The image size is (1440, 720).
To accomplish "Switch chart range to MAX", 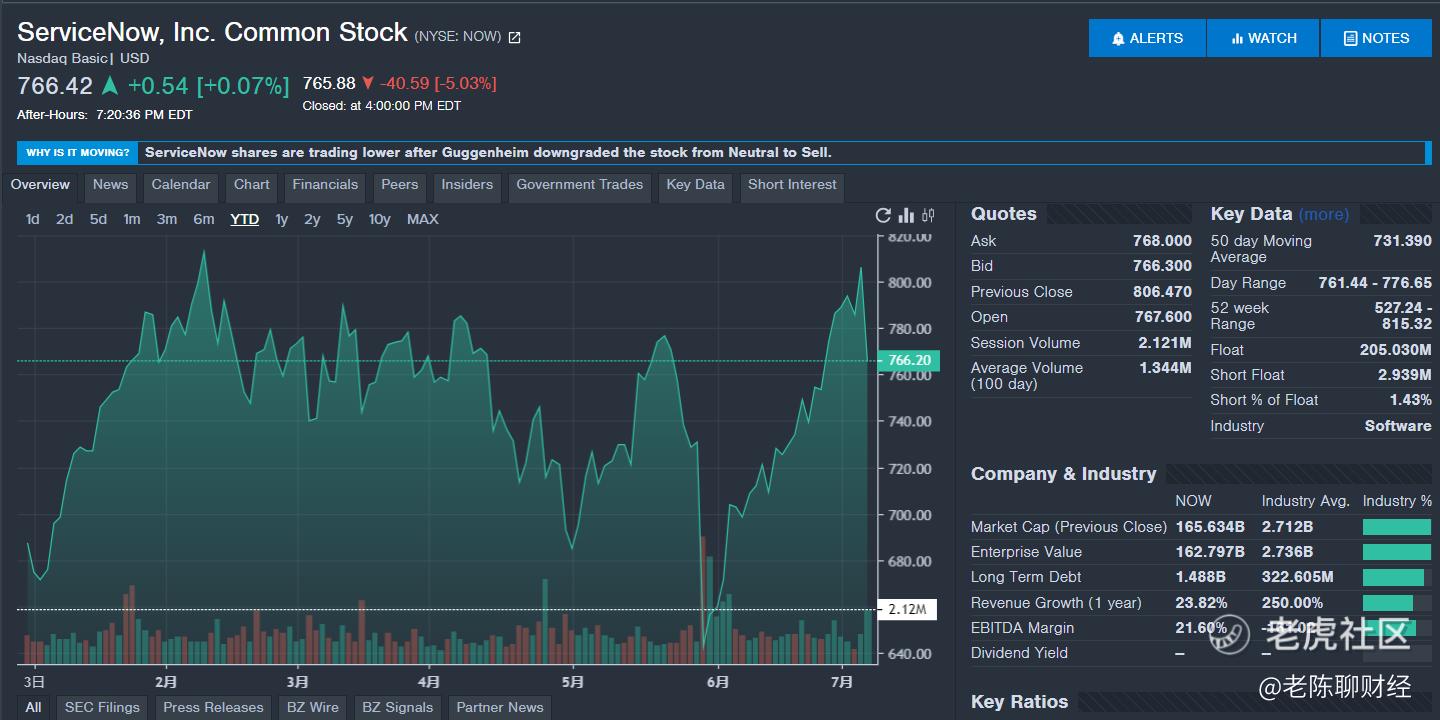I will tap(422, 219).
